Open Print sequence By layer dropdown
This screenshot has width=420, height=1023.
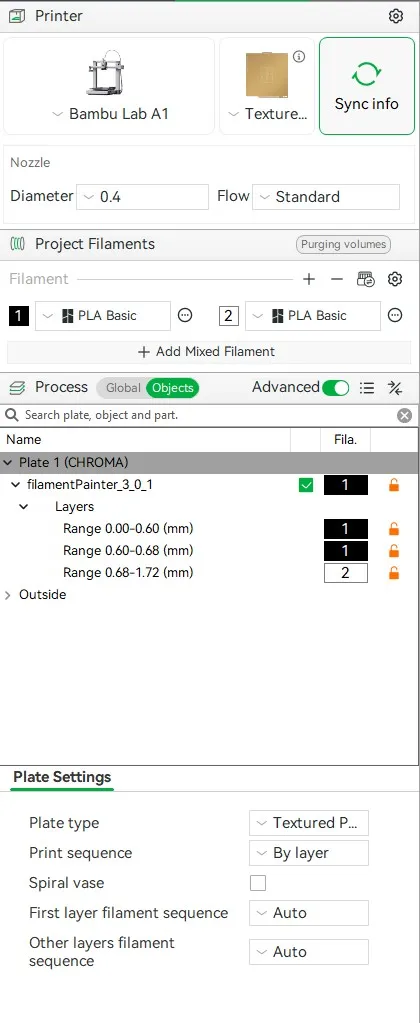pos(308,853)
